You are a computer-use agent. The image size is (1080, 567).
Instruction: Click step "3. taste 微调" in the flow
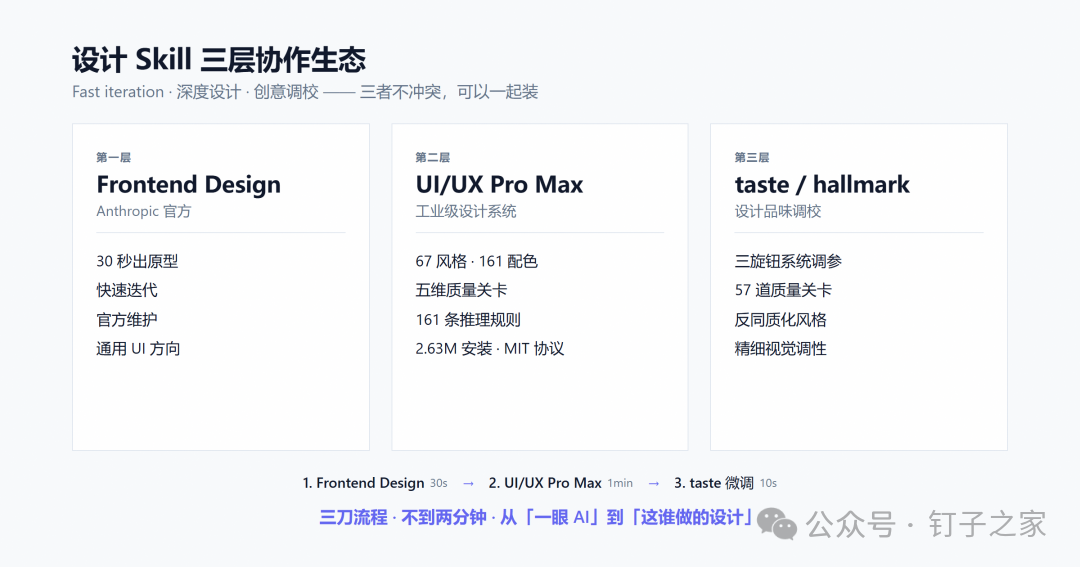(714, 483)
